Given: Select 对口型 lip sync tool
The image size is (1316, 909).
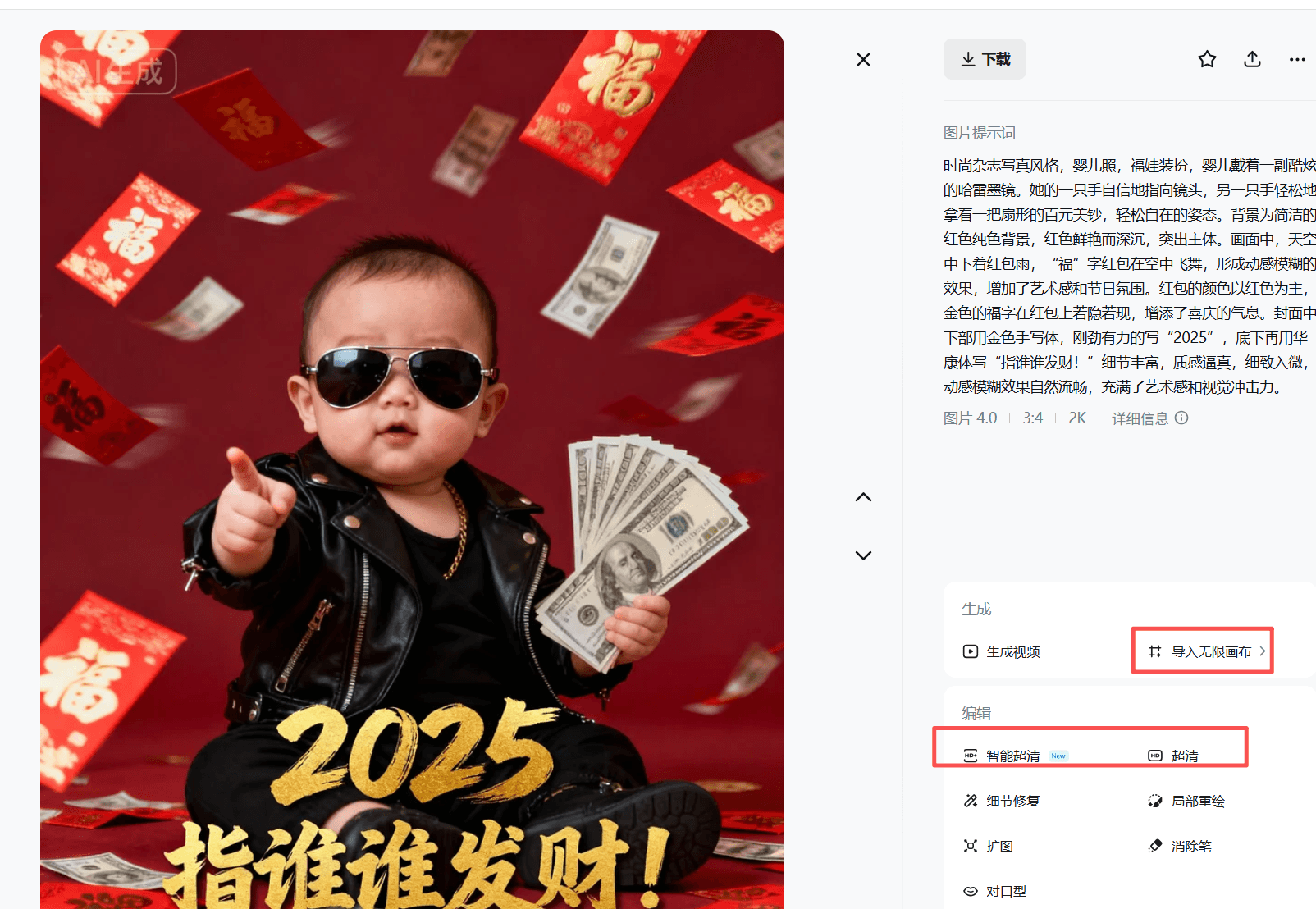Looking at the screenshot, I should click(x=995, y=891).
